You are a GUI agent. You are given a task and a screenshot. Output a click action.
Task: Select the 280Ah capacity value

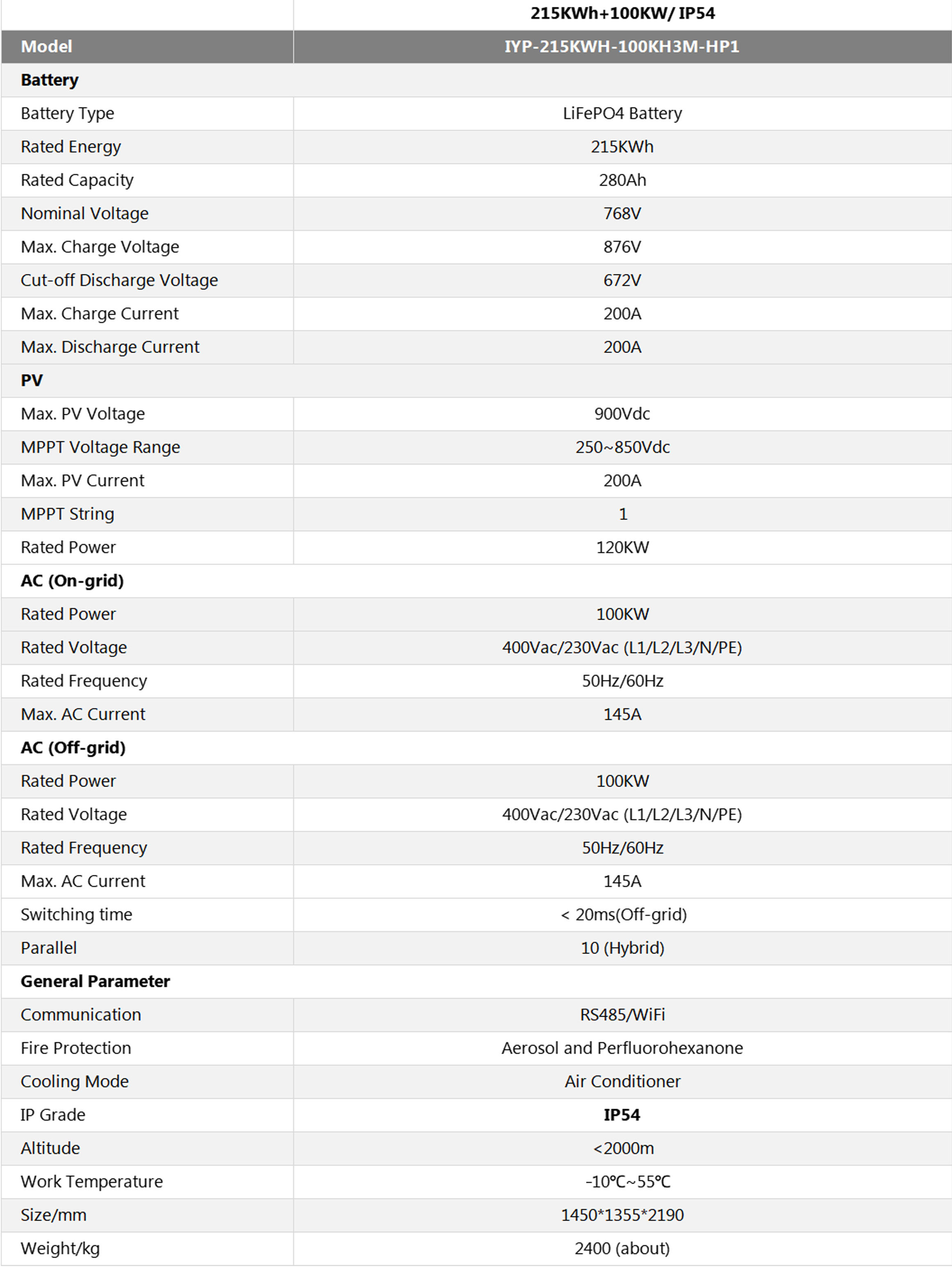point(622,180)
